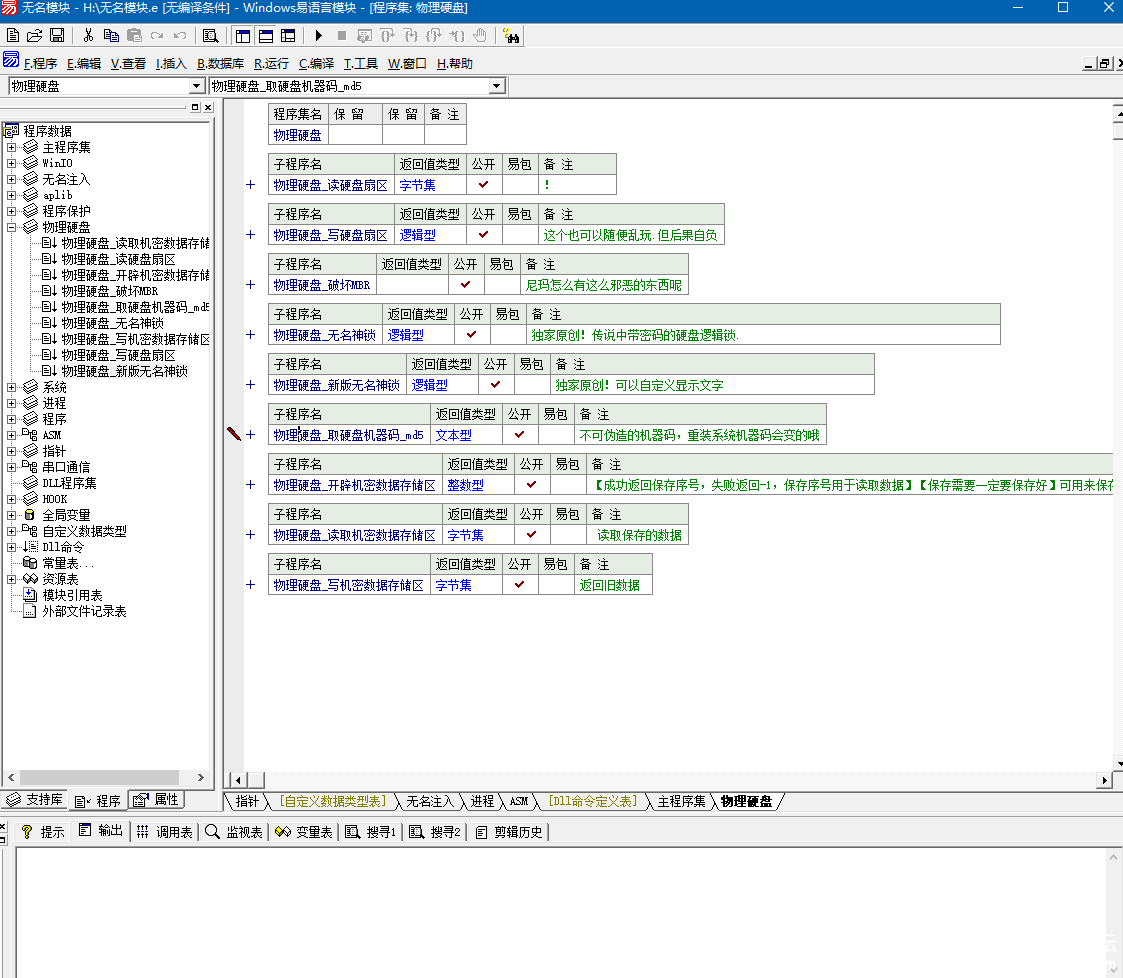The image size is (1123, 978).
Task: Open the 提示 output tab
Action: click(x=43, y=832)
